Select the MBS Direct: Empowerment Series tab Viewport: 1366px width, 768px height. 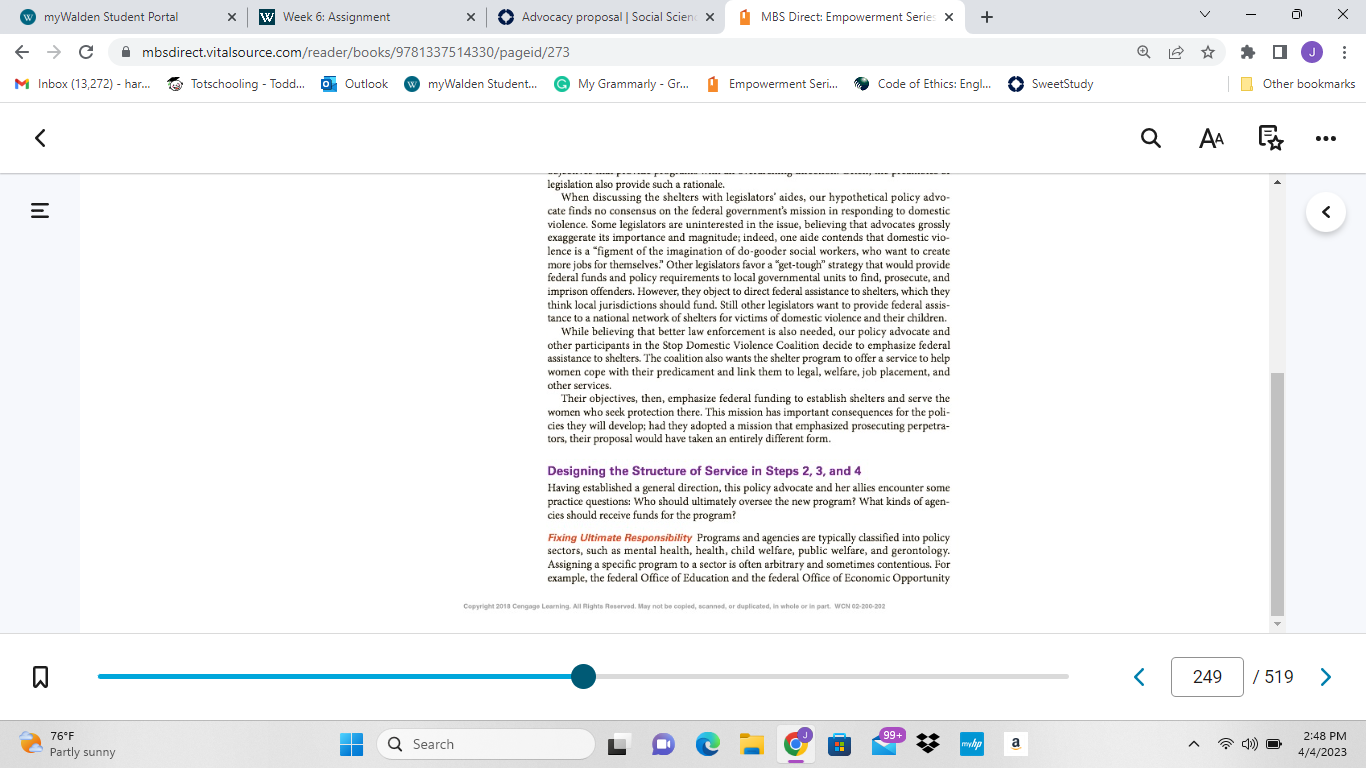tap(845, 17)
